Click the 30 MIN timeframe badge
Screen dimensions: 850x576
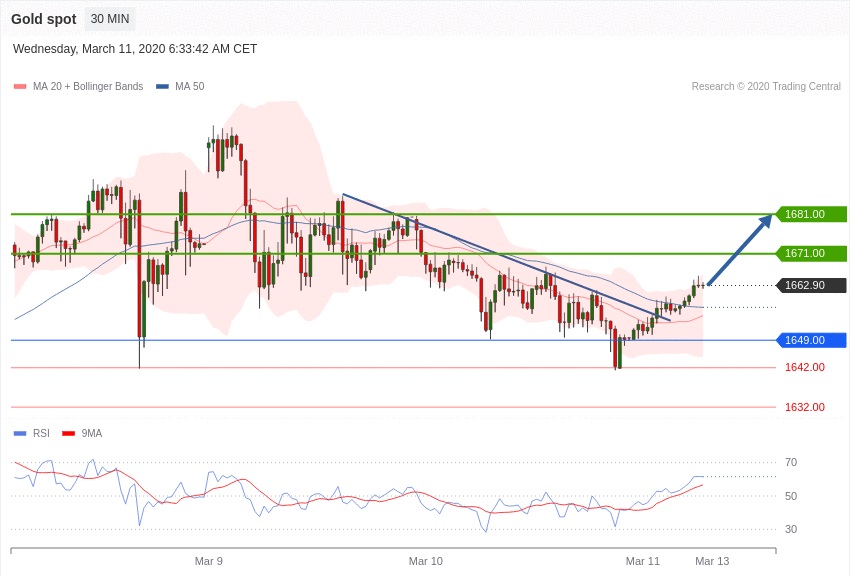point(109,19)
